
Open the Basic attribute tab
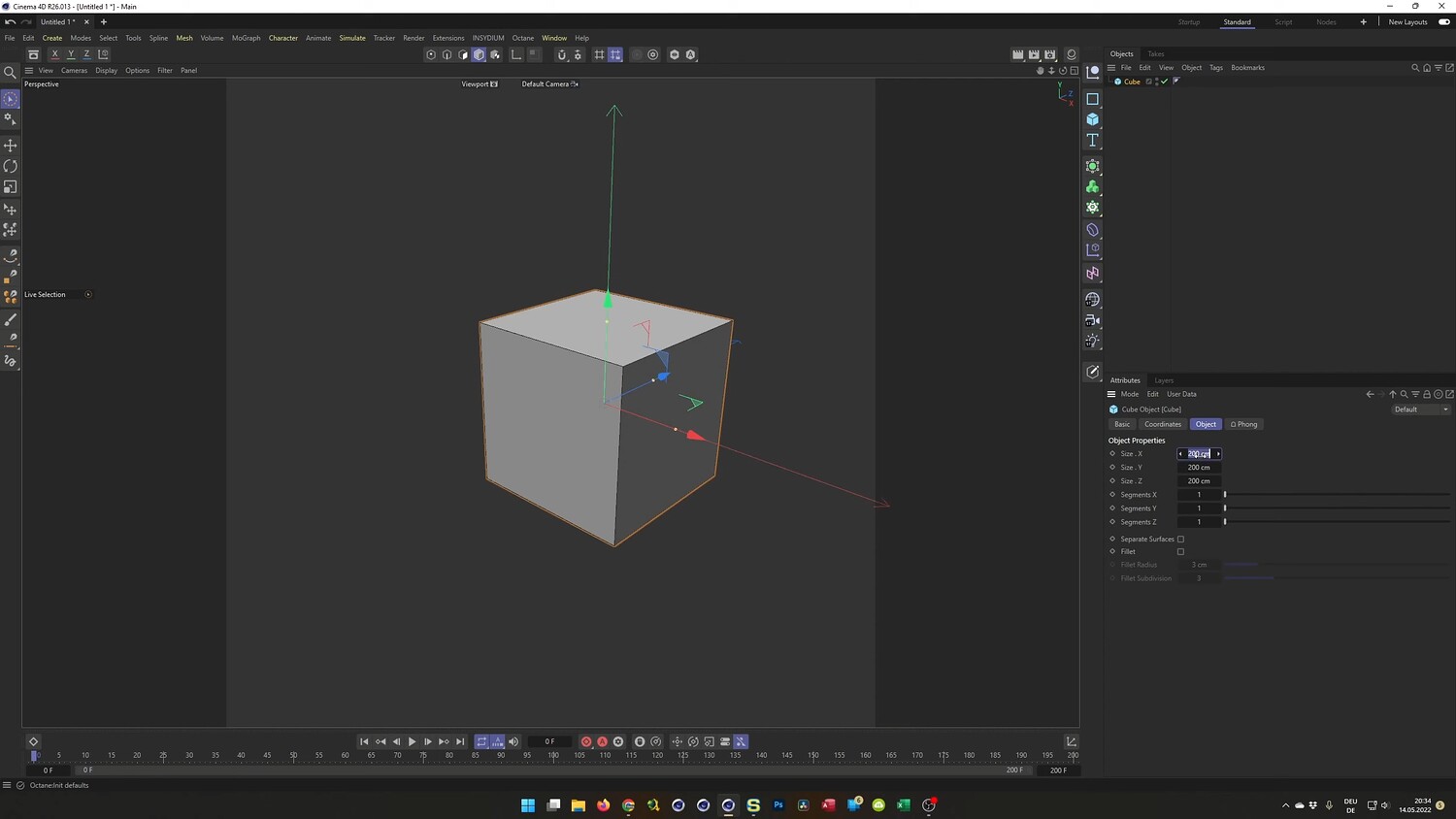pyautogui.click(x=1122, y=424)
